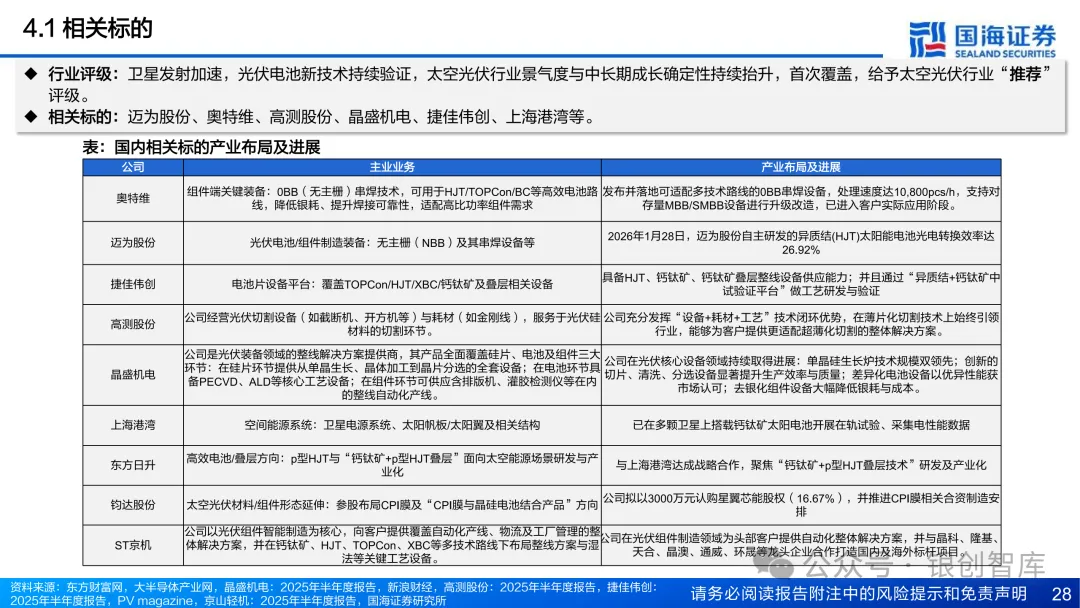The width and height of the screenshot is (1080, 608).
Task: Click the risk disclaimer text '请务必阅读报告附注'
Action: tap(858, 594)
